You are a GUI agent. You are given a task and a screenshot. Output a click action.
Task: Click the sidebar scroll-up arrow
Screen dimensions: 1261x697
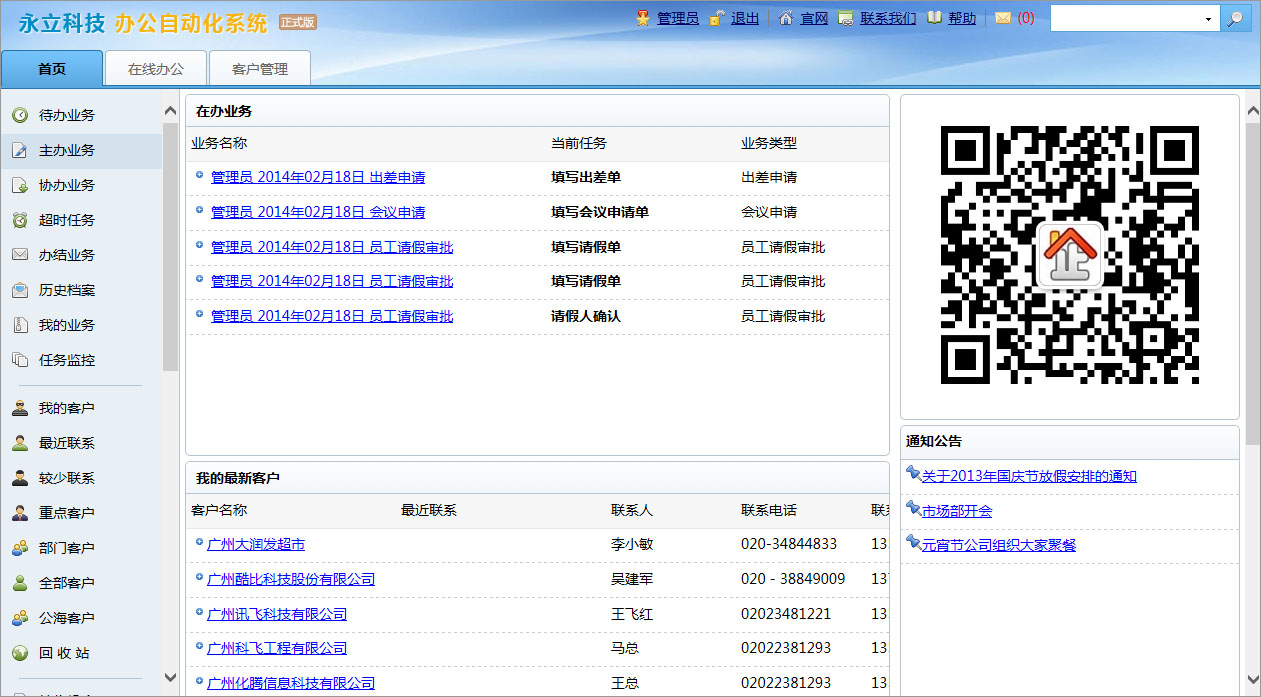170,110
